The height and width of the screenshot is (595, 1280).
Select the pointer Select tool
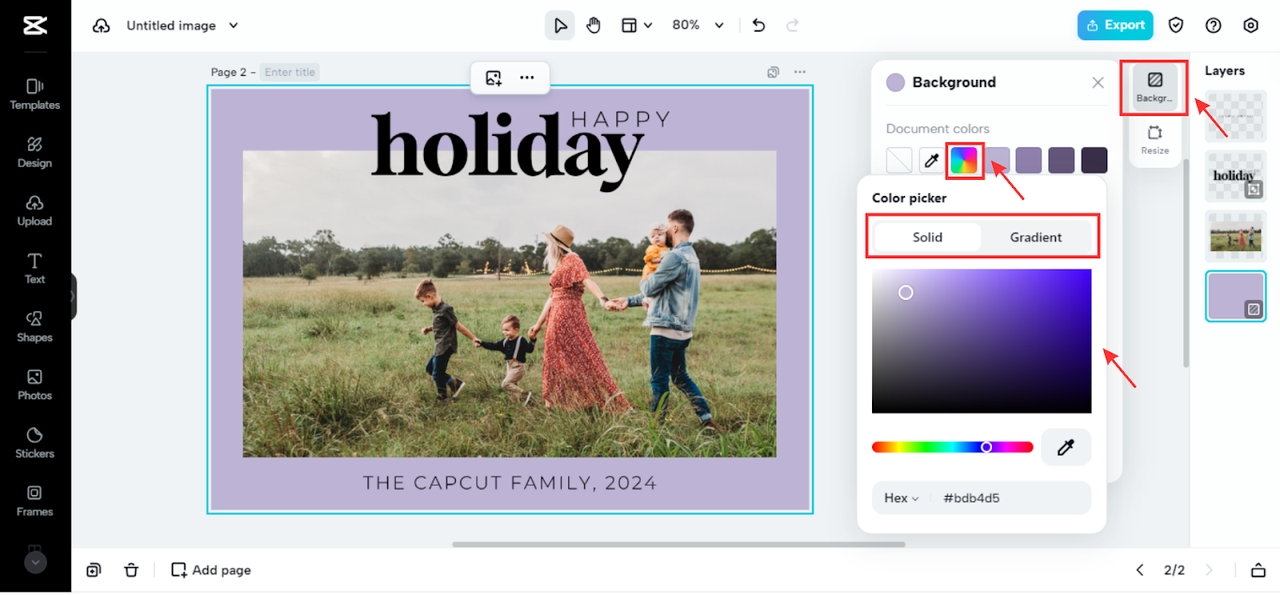[560, 26]
